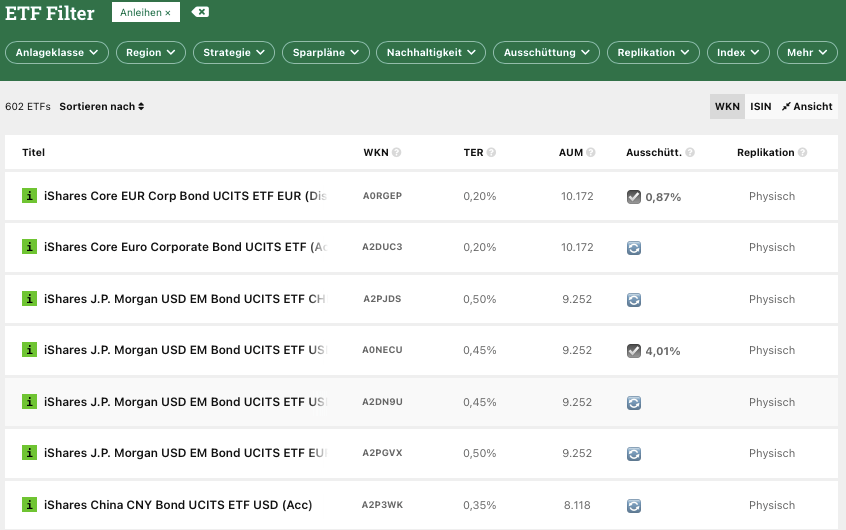The width and height of the screenshot is (846, 530).
Task: Click info icon of ETF with WKN A2PJDS
Action: coord(29,298)
